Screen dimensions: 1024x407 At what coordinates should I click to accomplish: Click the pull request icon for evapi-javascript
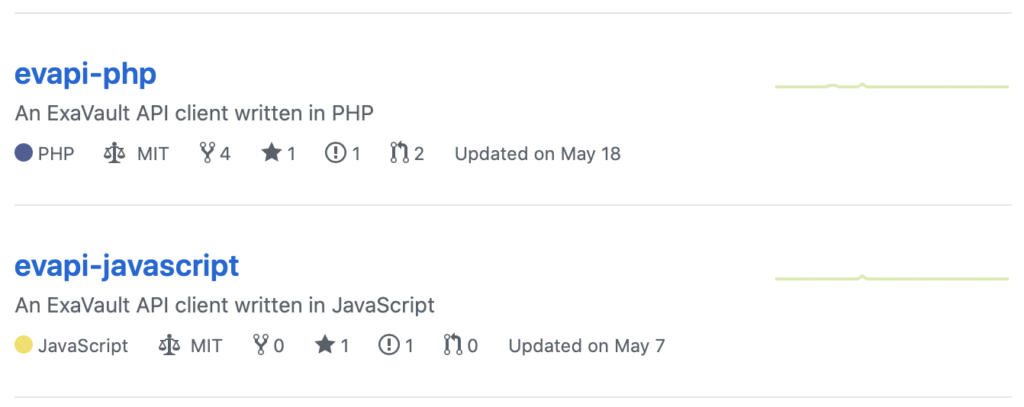(x=453, y=345)
